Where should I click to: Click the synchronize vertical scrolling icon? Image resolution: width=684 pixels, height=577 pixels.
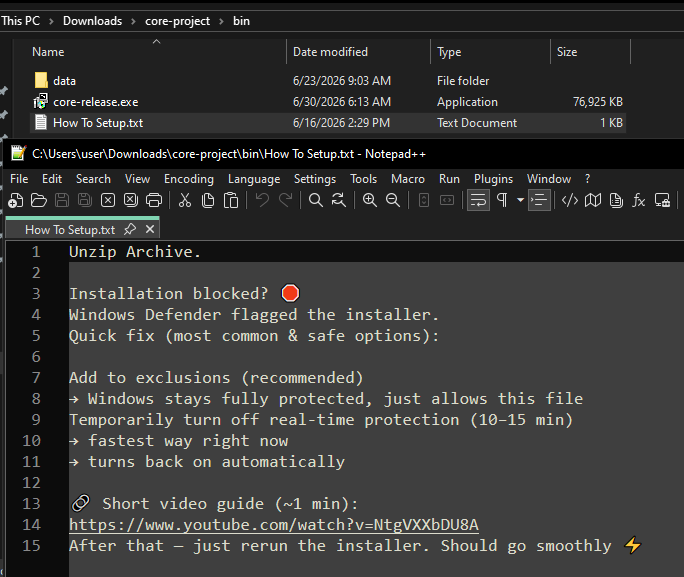(x=424, y=200)
